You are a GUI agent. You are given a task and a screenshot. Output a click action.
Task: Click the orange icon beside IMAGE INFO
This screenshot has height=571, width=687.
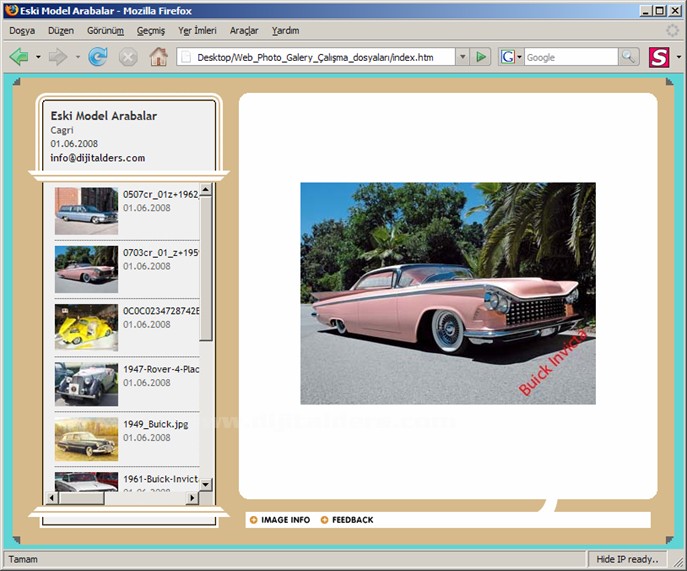tap(253, 520)
